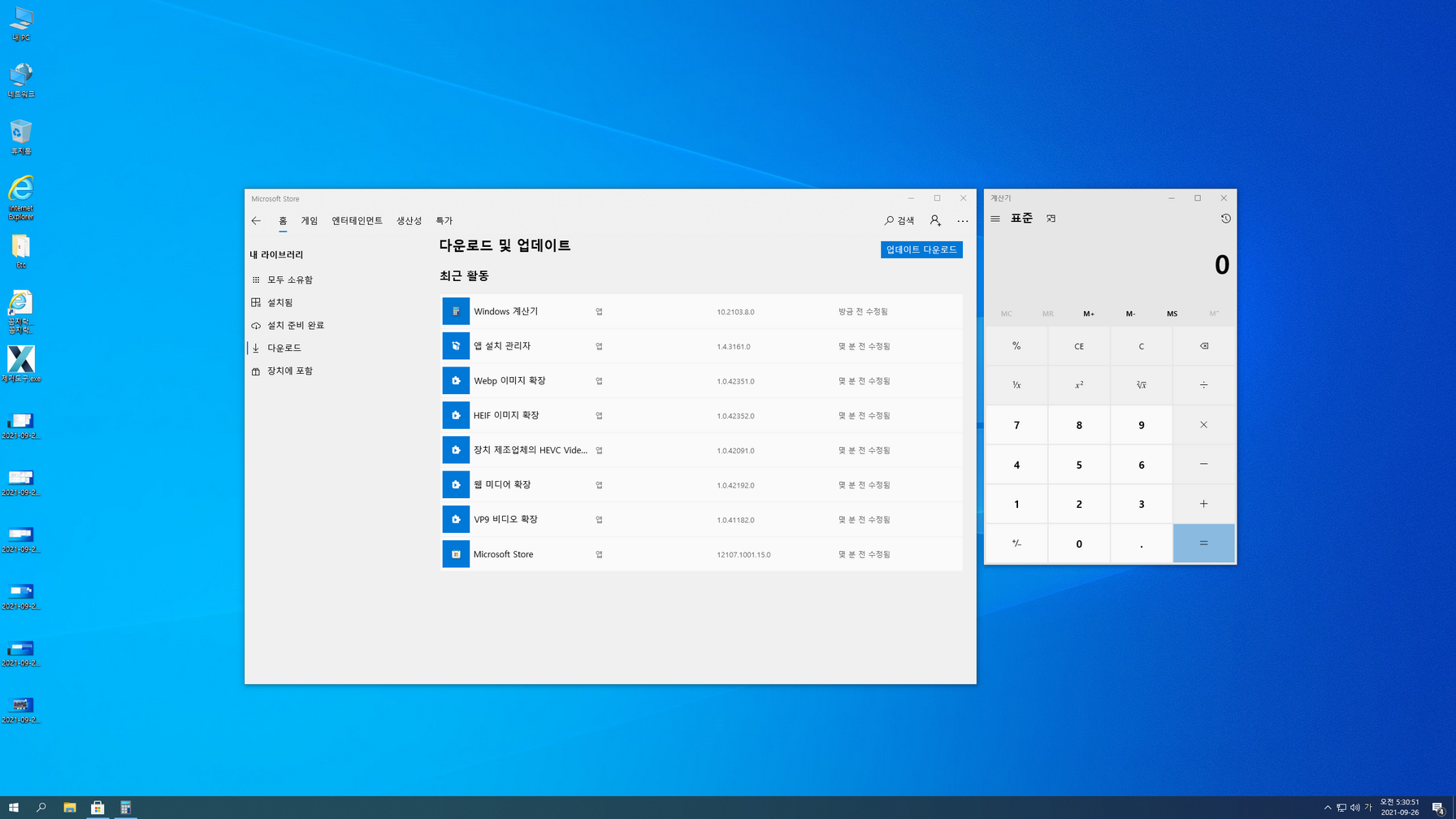Viewport: 1456px width, 819px height.
Task: Click the Windows 계산기 app icon
Action: coord(456,311)
